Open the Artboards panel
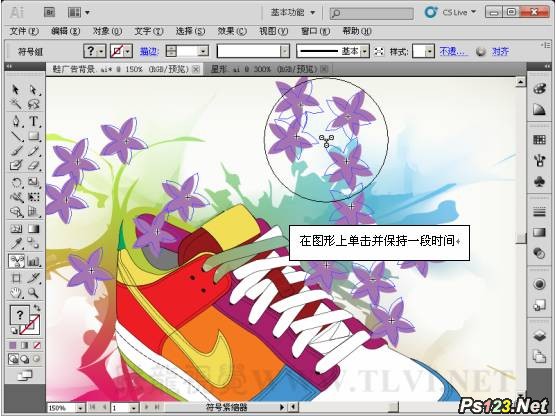This screenshot has height=416, width=556. tap(539, 356)
